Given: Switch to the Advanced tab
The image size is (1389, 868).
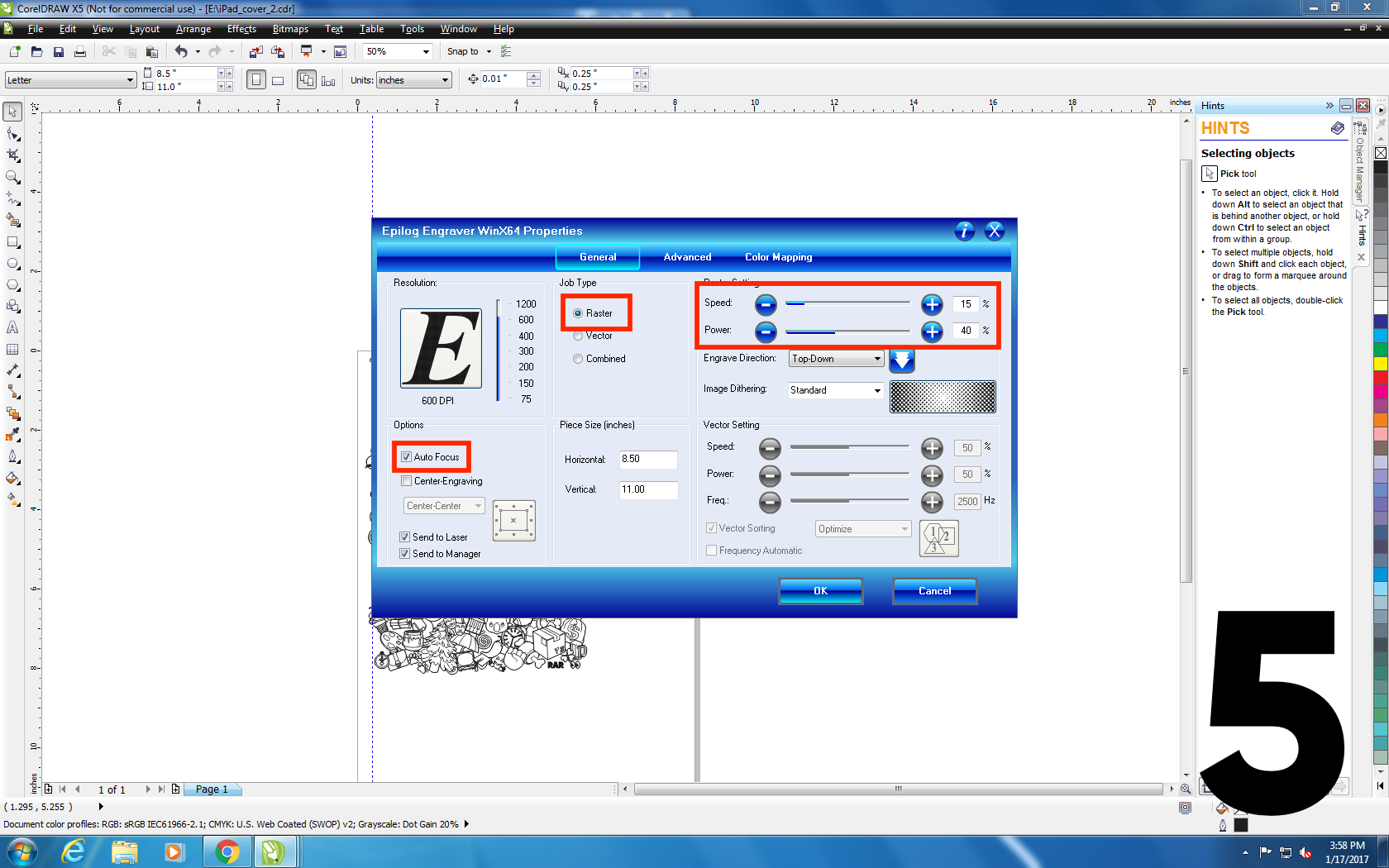Looking at the screenshot, I should (686, 257).
